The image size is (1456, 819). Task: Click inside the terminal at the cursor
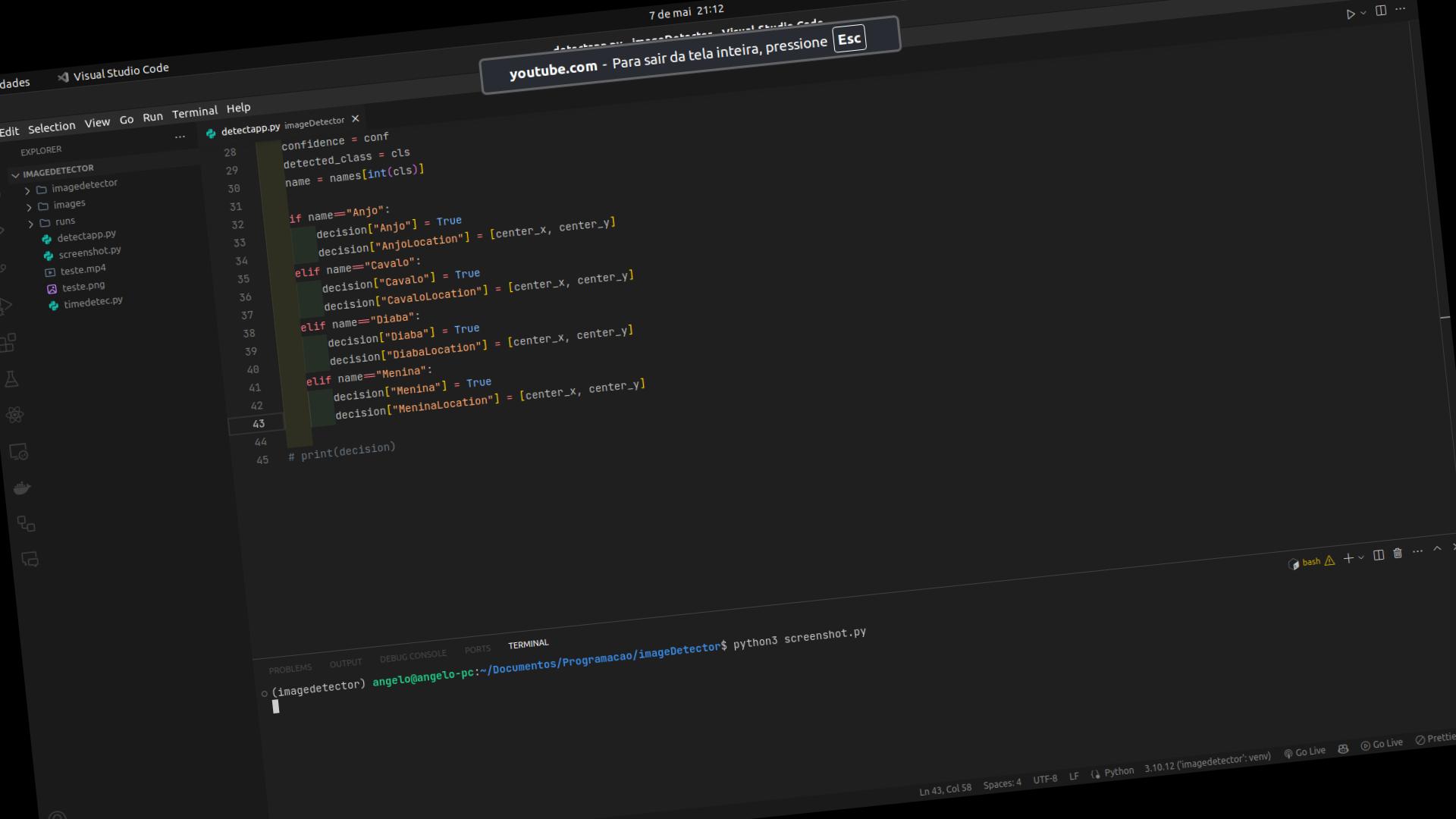275,707
